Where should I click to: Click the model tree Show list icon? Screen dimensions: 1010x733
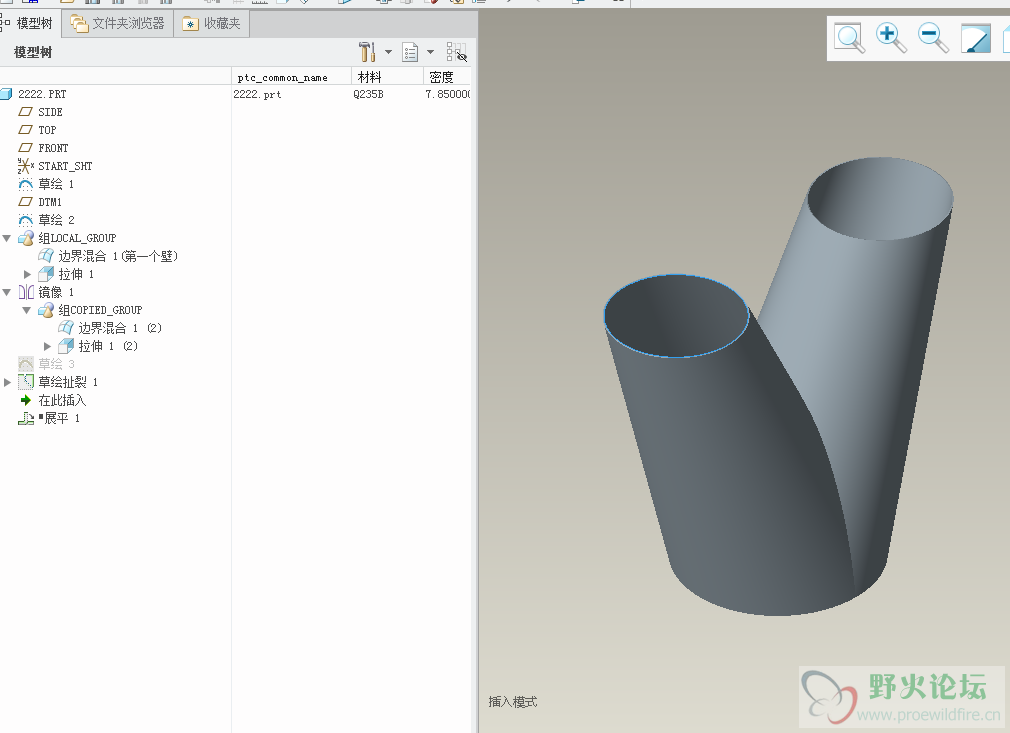pyautogui.click(x=410, y=52)
